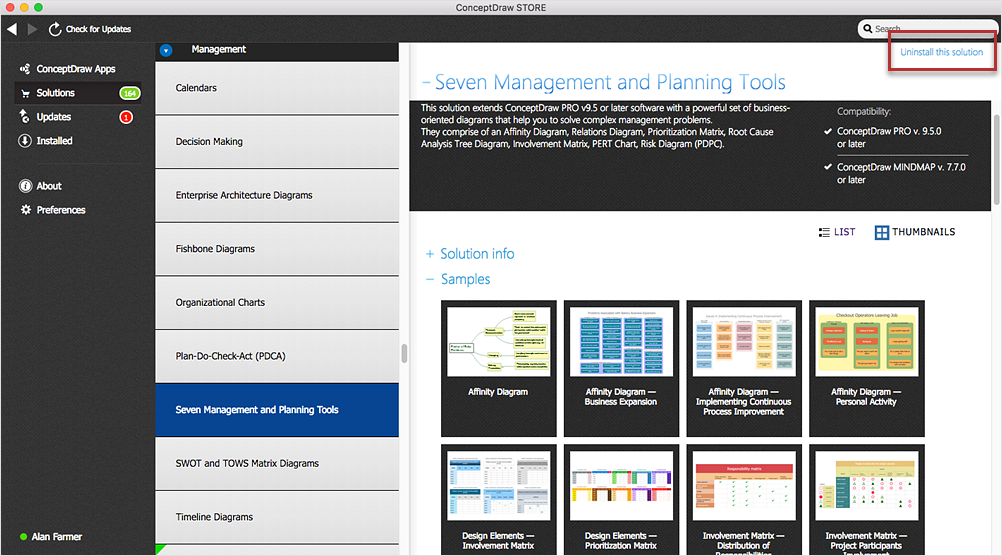Click the search magnifier icon

[867, 29]
